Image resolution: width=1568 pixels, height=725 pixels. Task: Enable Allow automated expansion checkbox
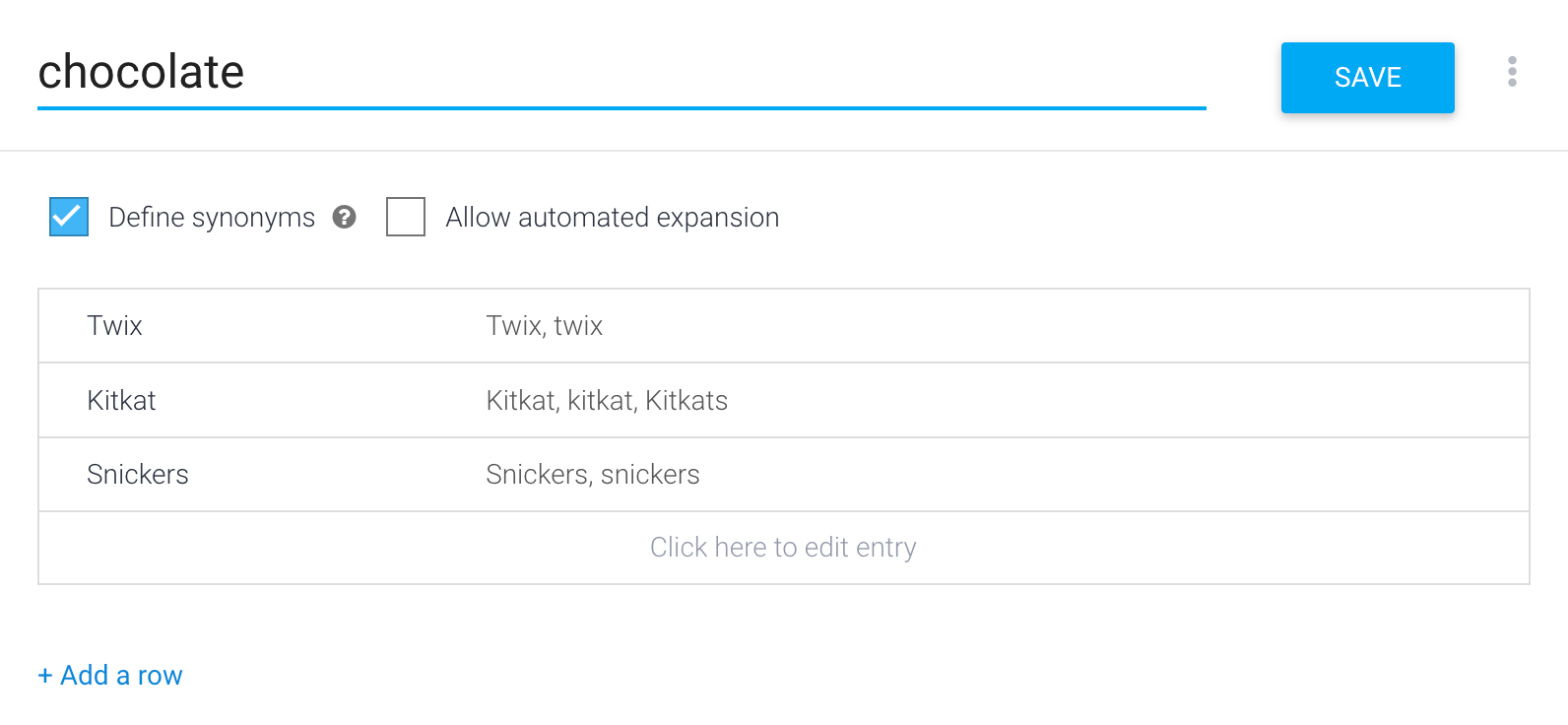coord(406,217)
